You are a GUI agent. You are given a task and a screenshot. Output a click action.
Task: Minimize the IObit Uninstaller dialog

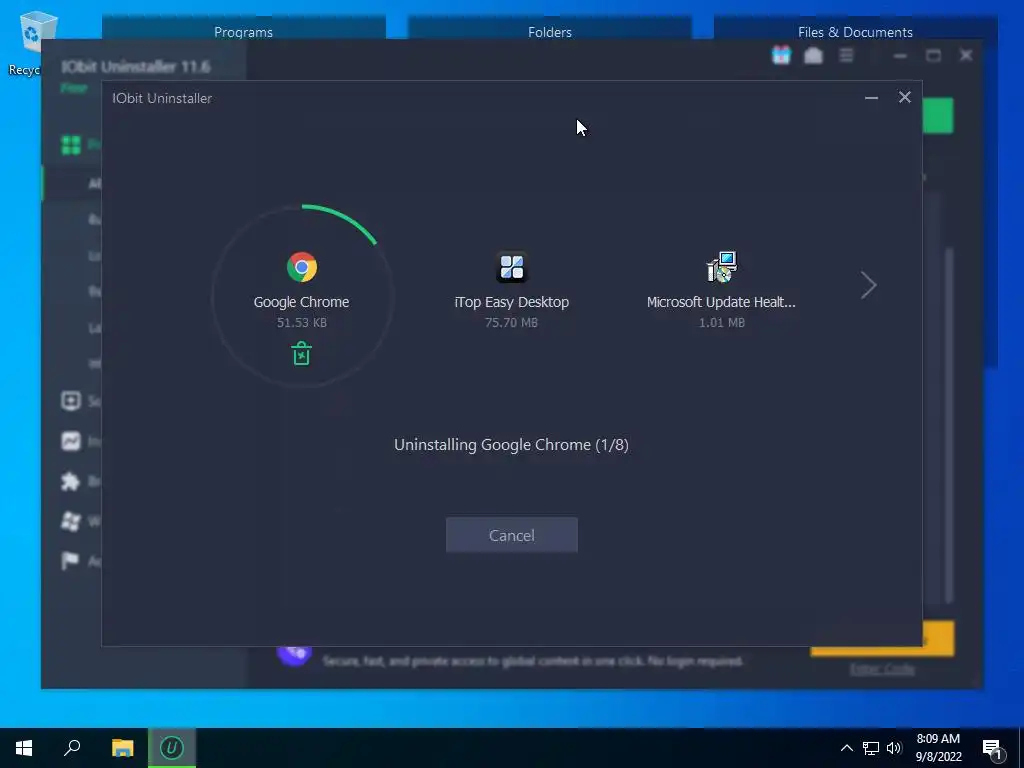[x=871, y=98]
